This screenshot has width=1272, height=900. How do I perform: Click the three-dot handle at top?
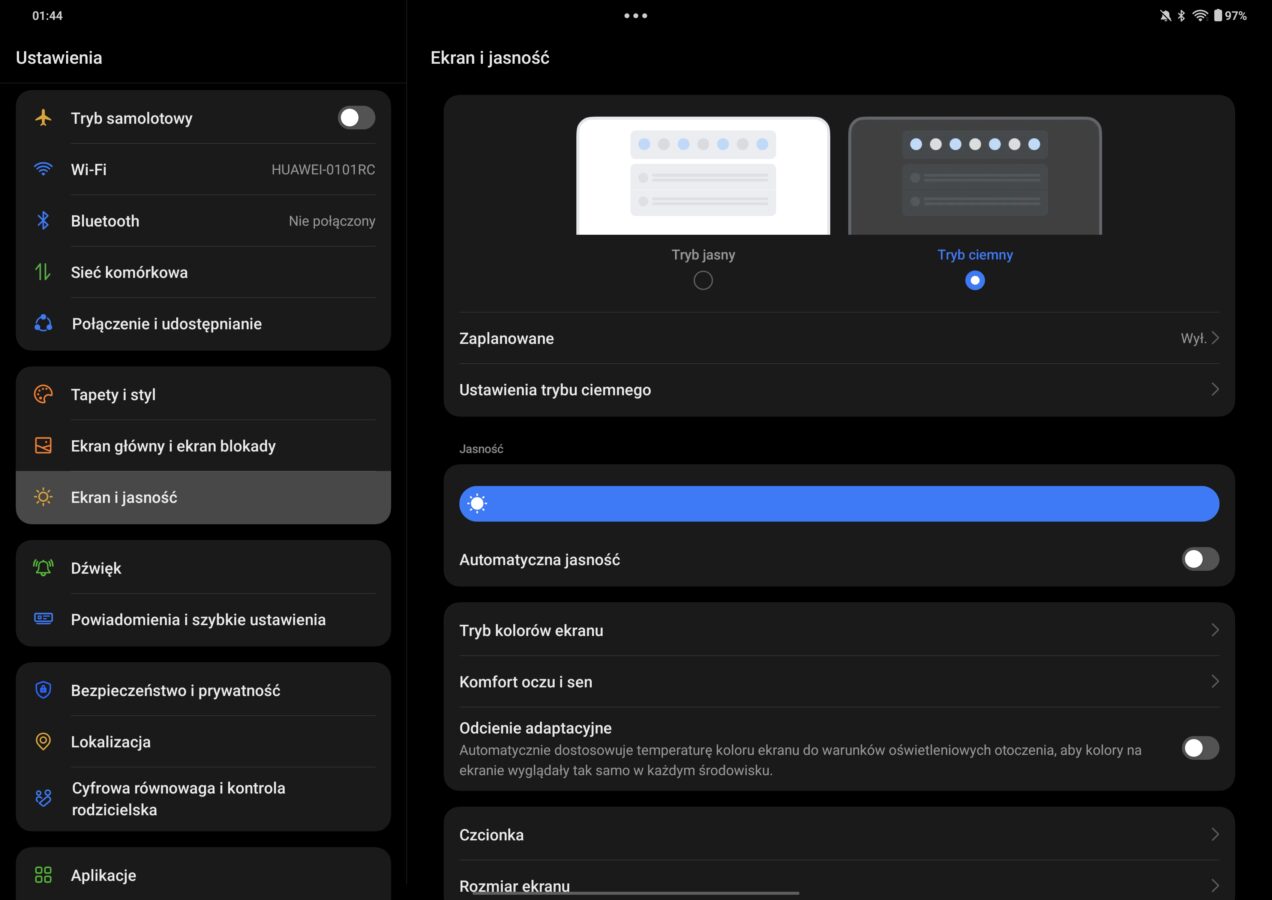coord(635,16)
